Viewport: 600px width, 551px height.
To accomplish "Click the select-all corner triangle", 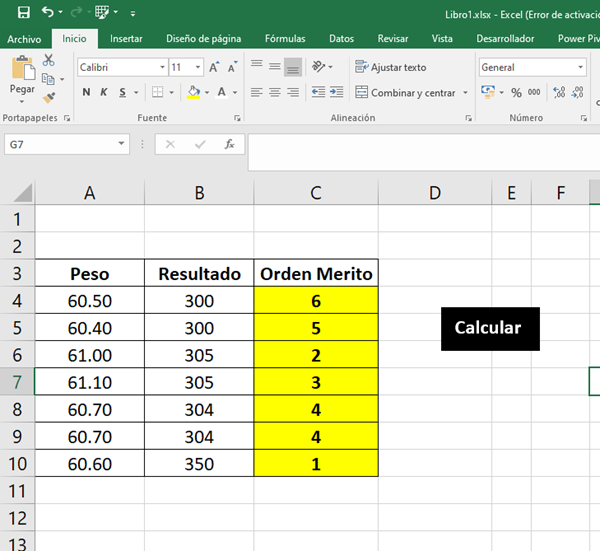I will click(23, 193).
